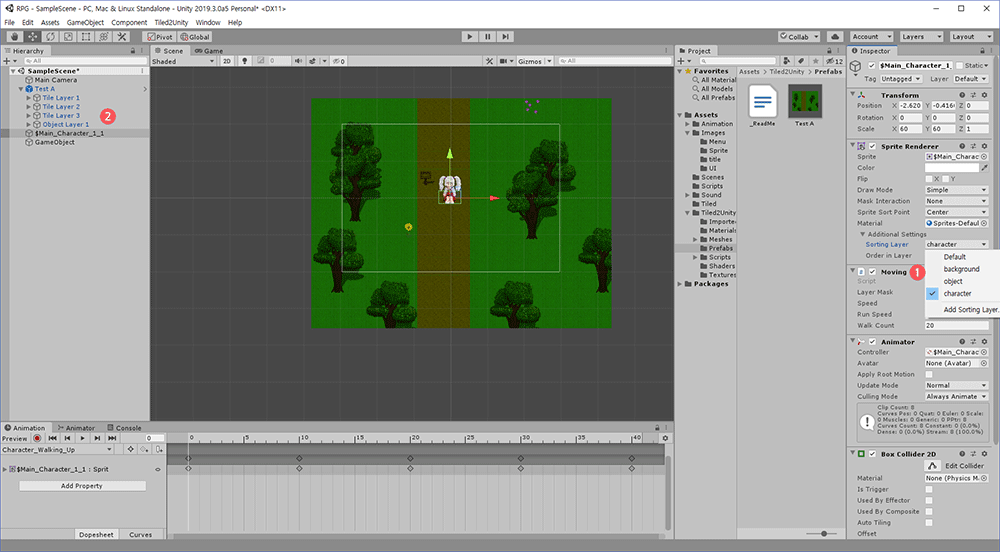This screenshot has width=1000, height=552.
Task: Enable Apply Root Motion checkbox
Action: [x=929, y=375]
